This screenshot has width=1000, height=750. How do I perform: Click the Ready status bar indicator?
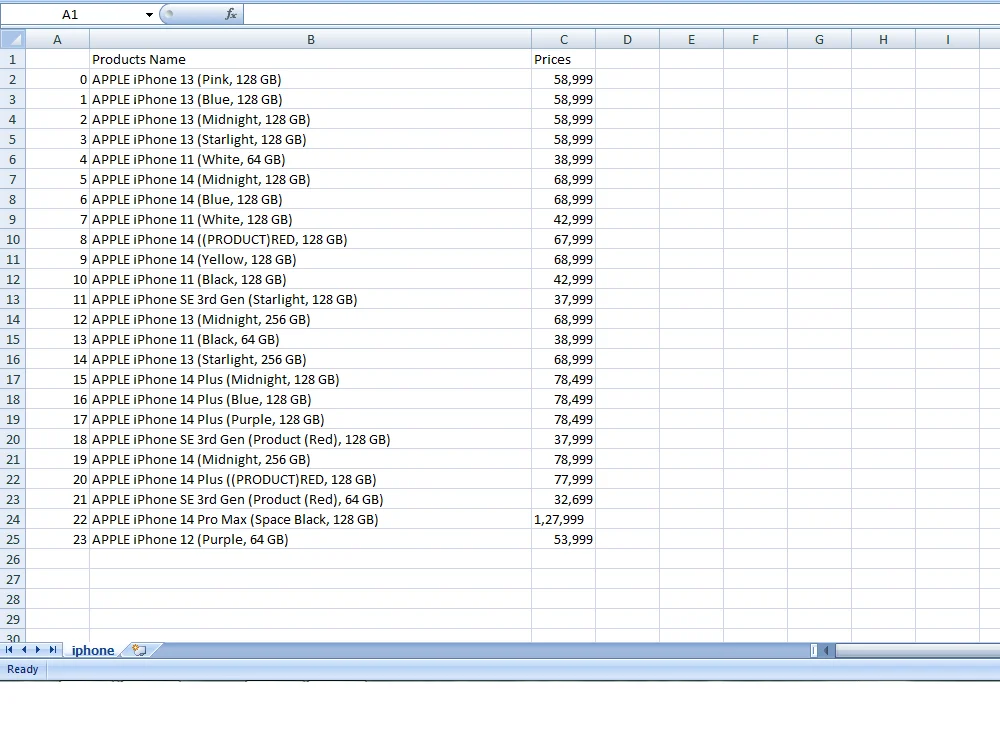tap(23, 669)
